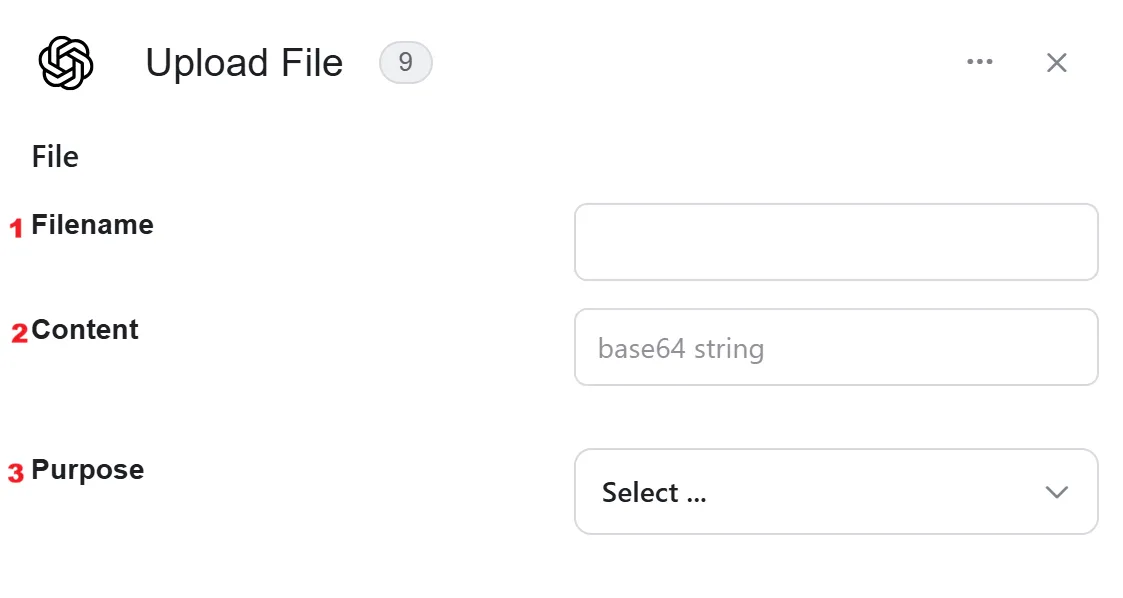This screenshot has height=598, width=1123.
Task: Click the red number 3 marker
Action: 16,473
